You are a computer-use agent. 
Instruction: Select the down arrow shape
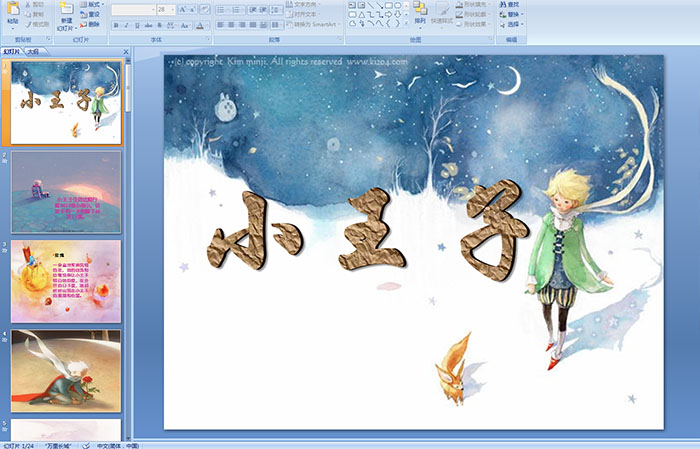[x=397, y=15]
